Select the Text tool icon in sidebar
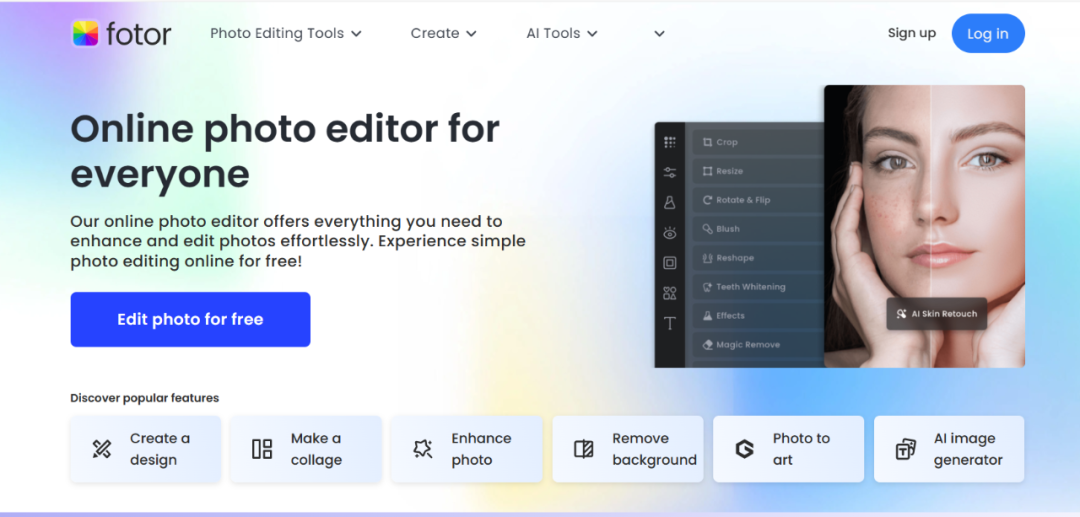Viewport: 1080px width, 517px height. click(670, 323)
